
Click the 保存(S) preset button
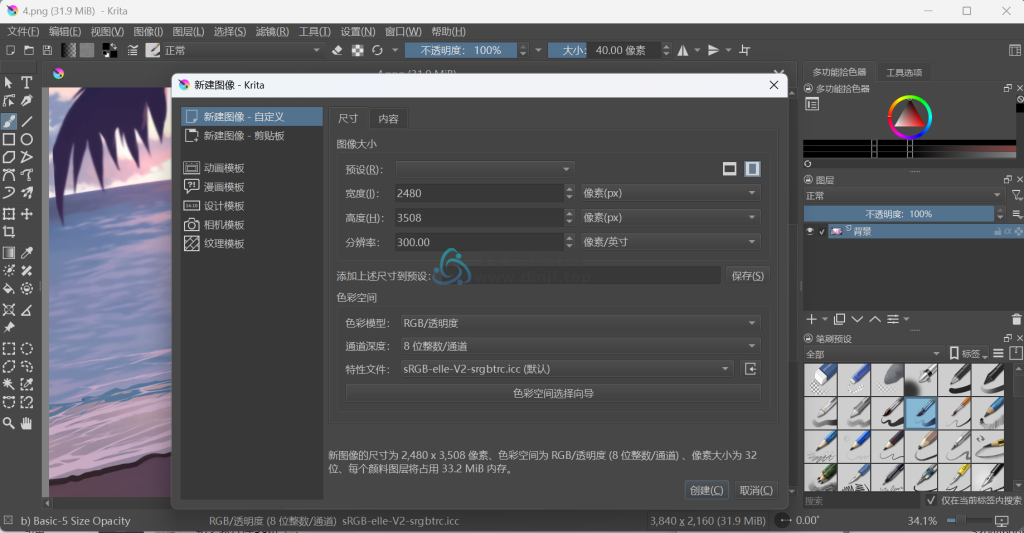(748, 276)
